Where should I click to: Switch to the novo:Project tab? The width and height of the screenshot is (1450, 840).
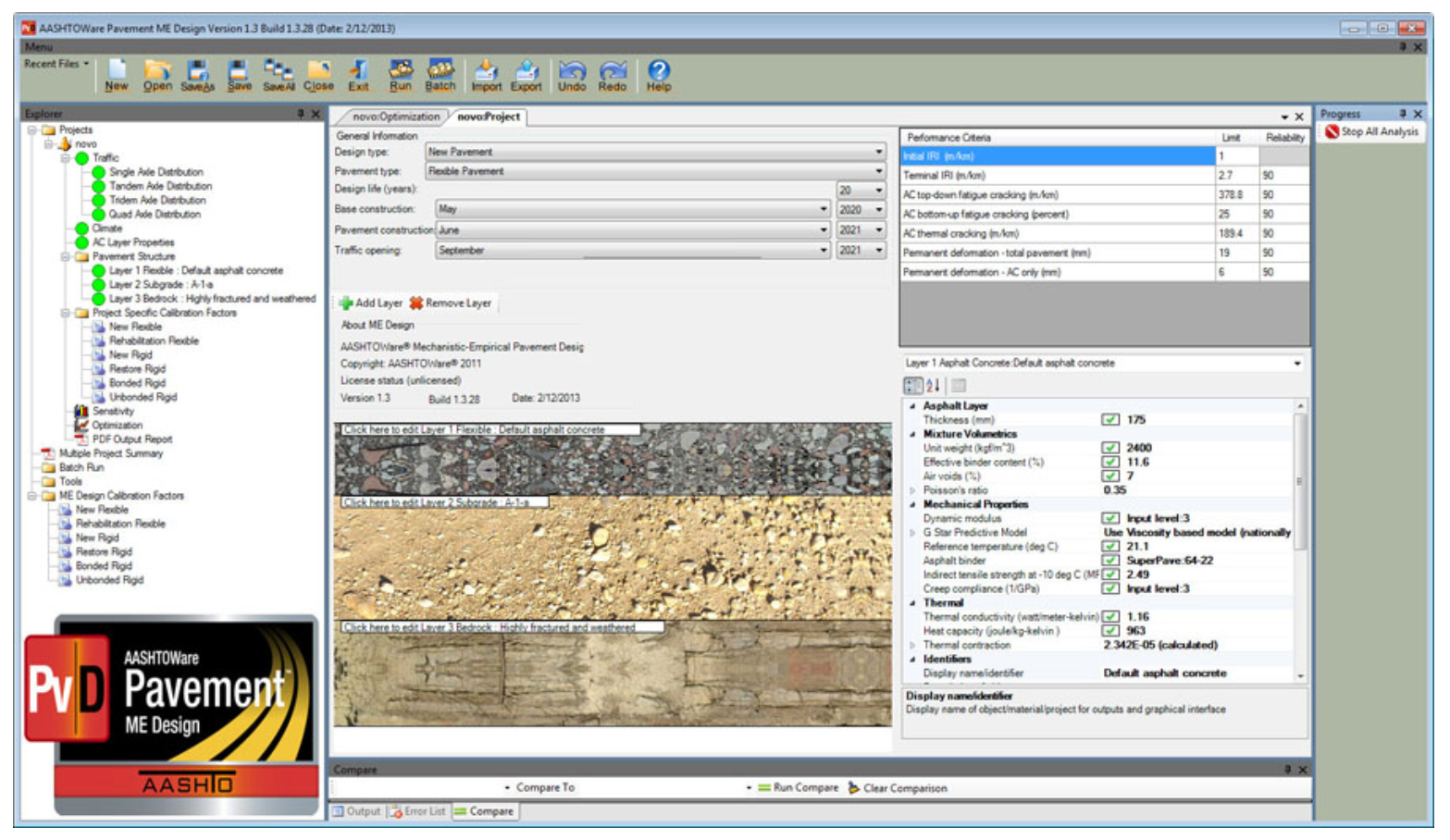489,117
